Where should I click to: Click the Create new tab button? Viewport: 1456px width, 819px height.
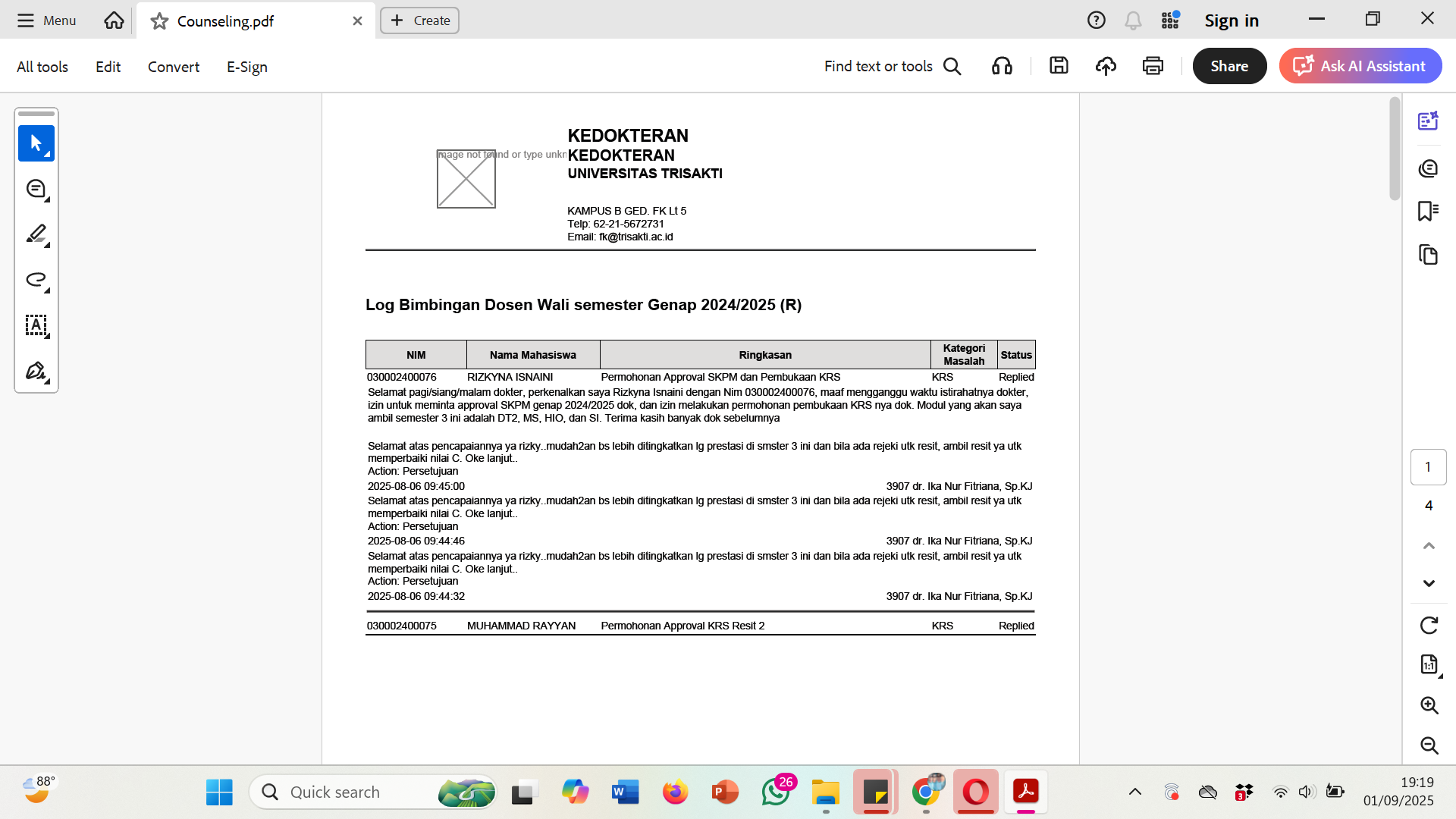pos(420,20)
